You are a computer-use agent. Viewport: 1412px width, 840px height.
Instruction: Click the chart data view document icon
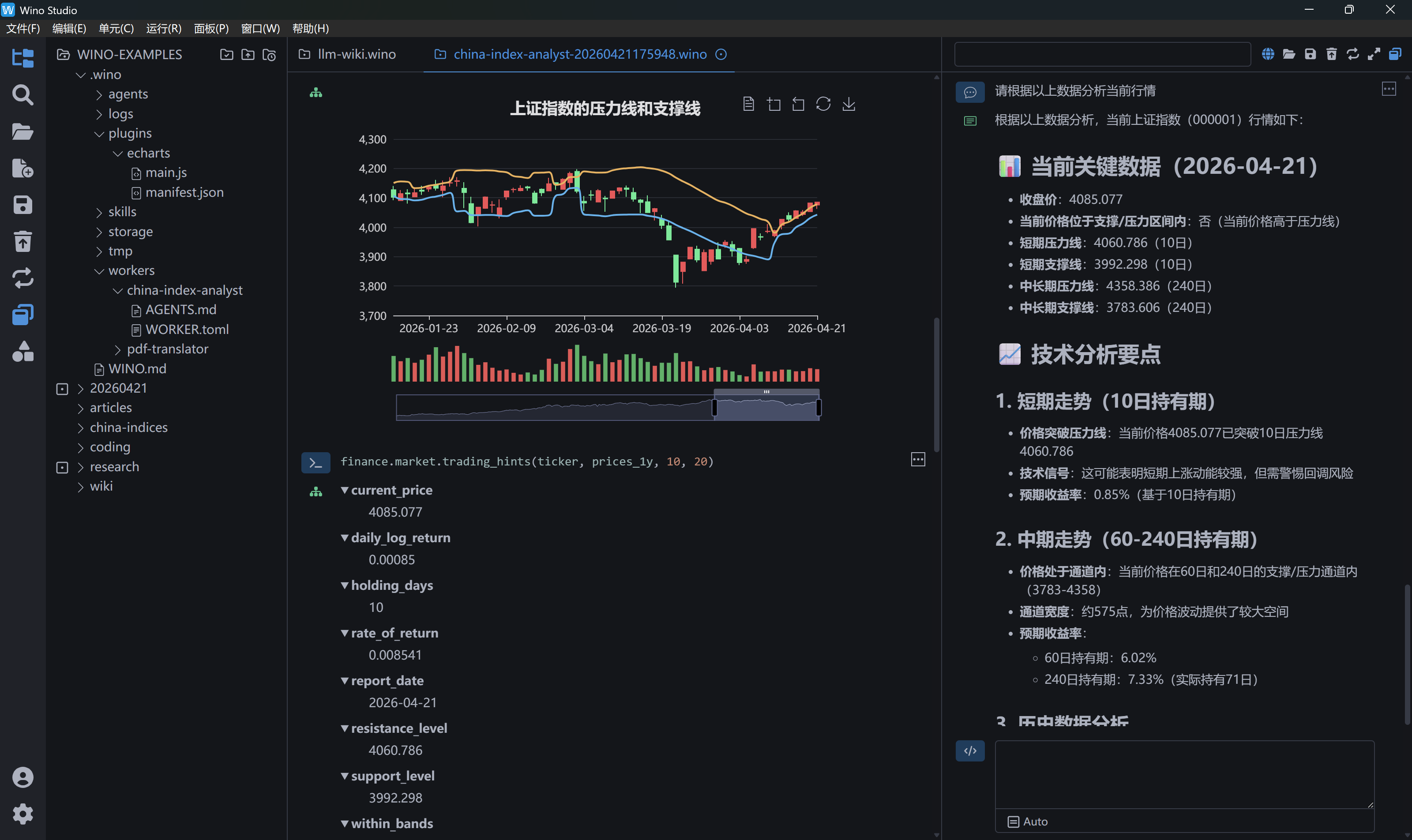(x=748, y=104)
